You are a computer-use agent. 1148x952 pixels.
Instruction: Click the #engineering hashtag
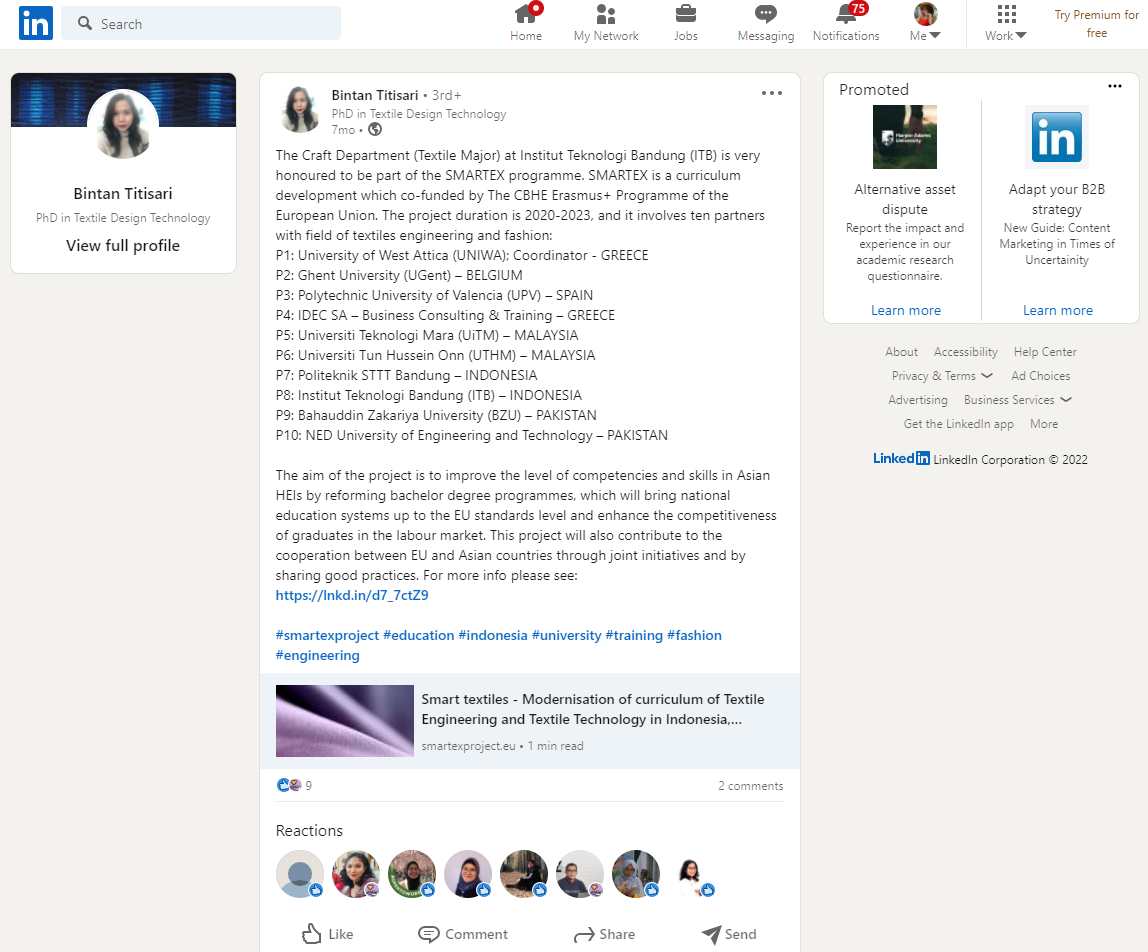coord(318,655)
